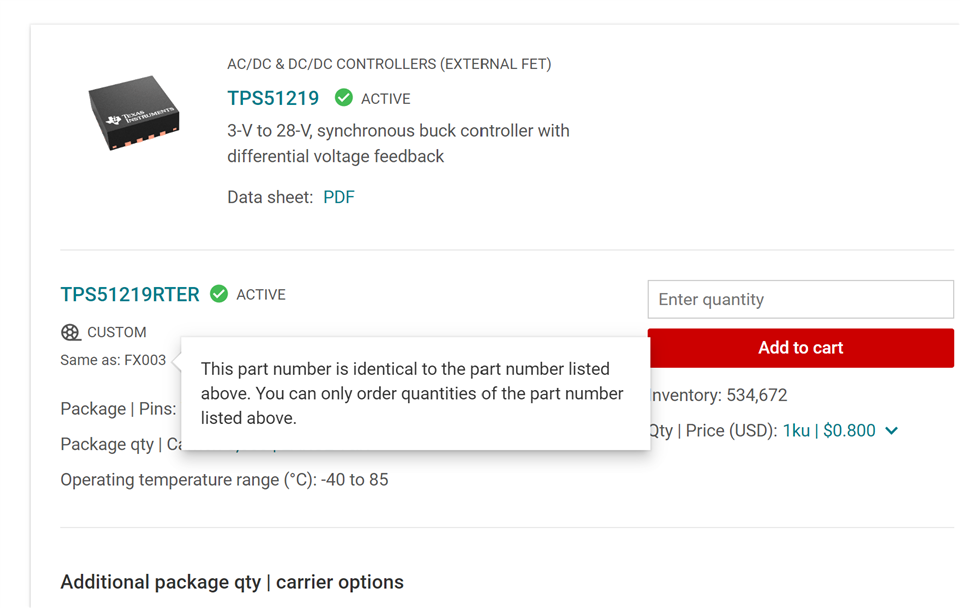Screen dimensions: 960x608
Task: Click the reel icon beside CUSTOM
Action: (x=70, y=332)
